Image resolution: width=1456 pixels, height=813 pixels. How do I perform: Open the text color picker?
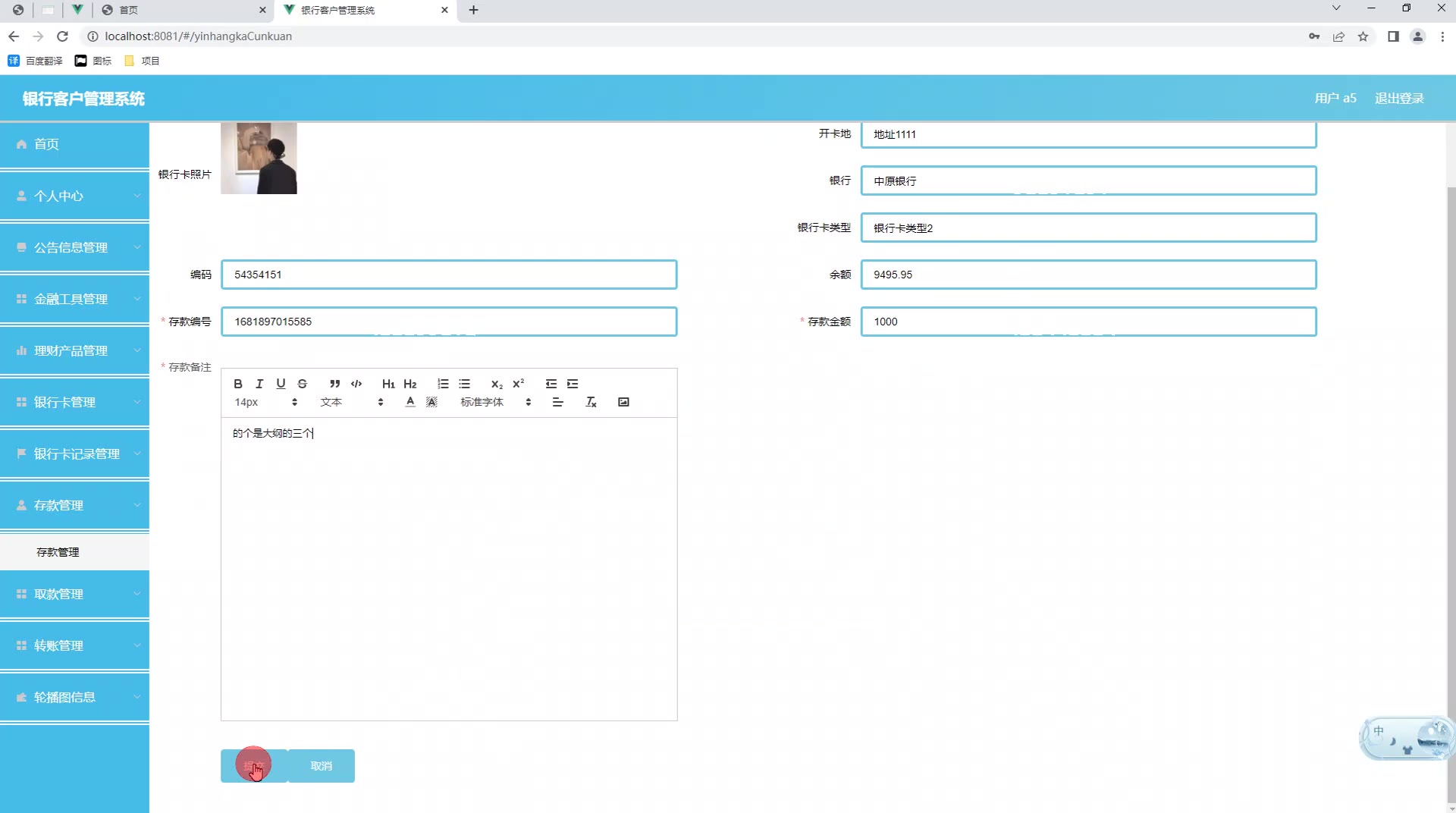click(410, 402)
